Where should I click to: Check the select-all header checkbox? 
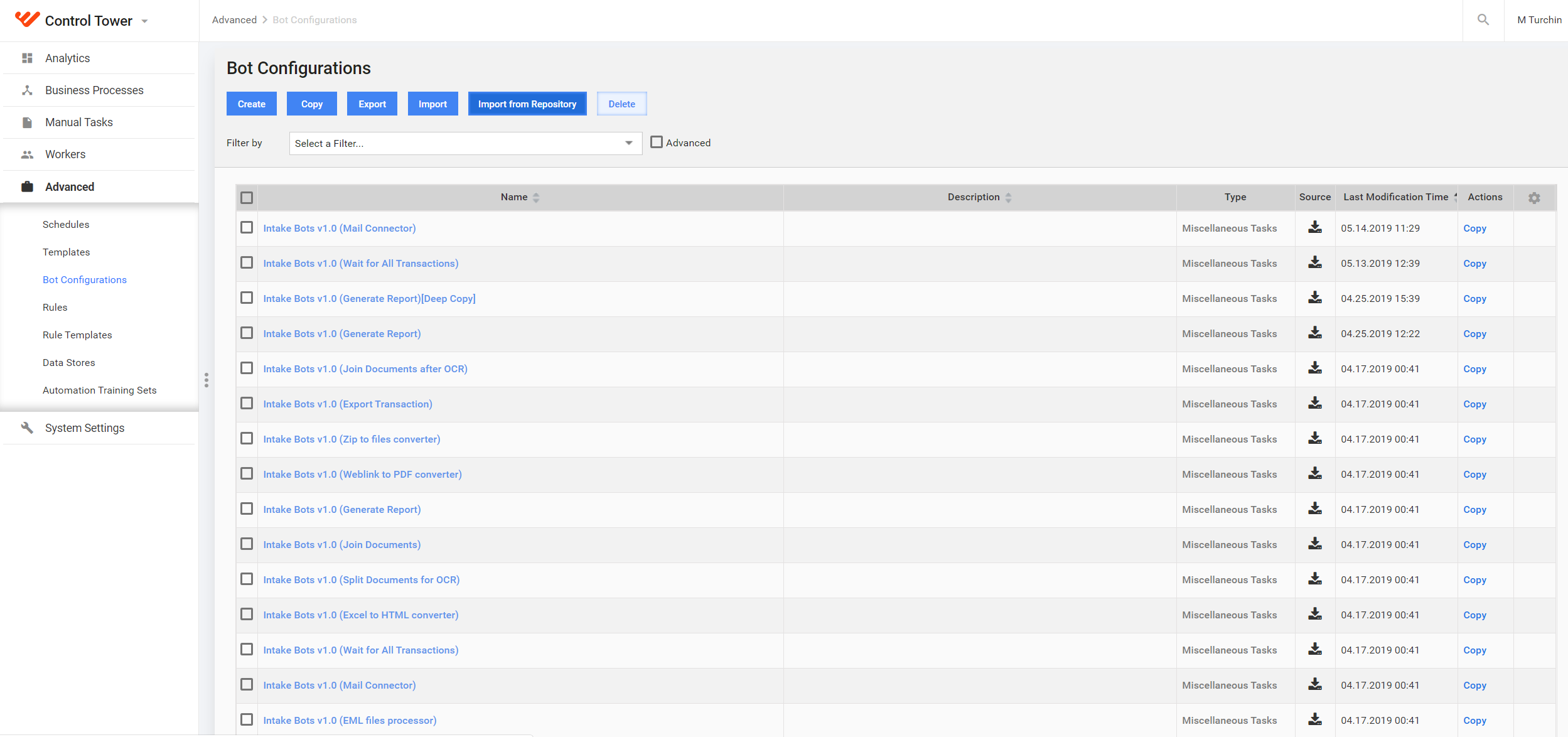click(247, 198)
